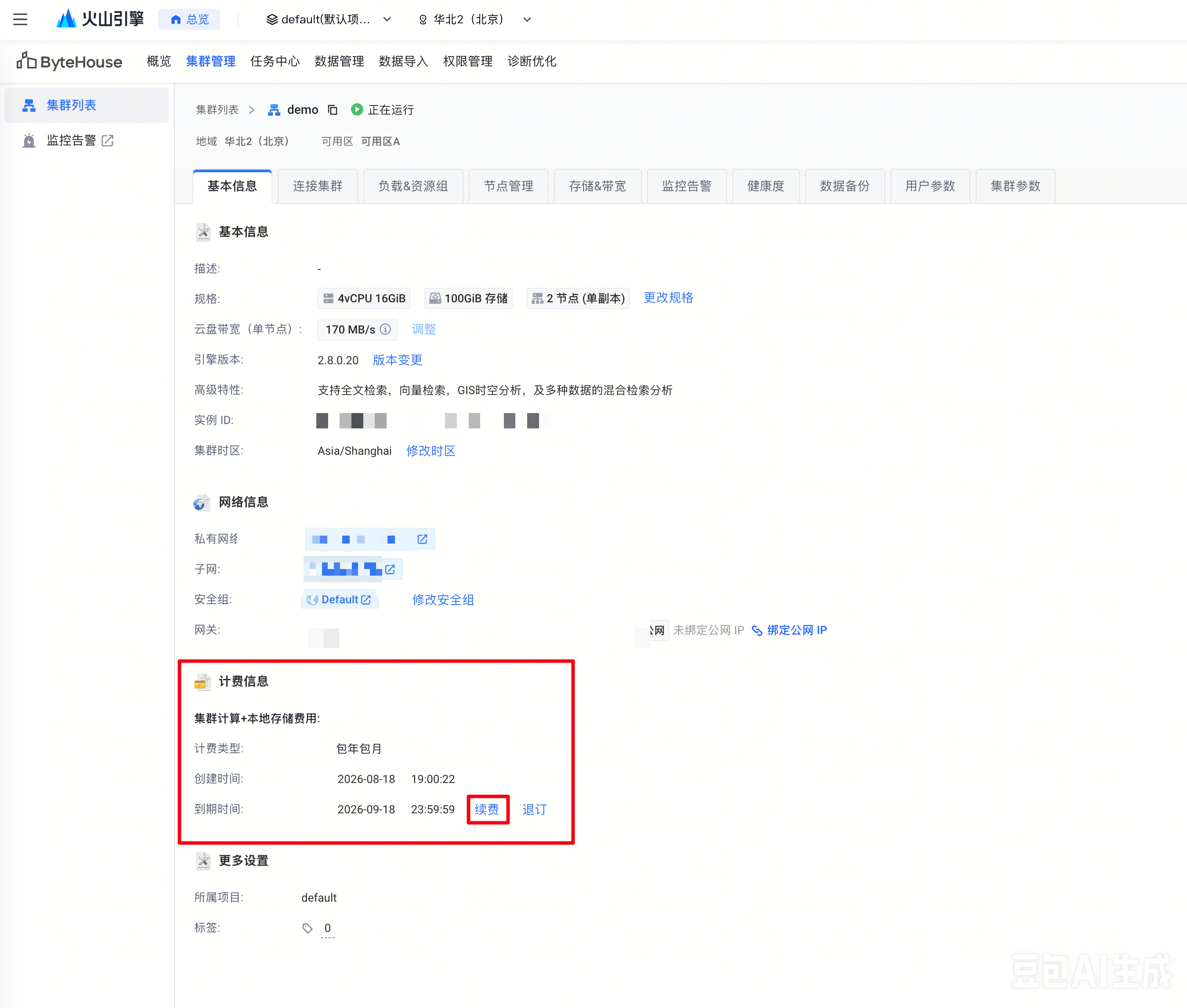The image size is (1187, 1008).
Task: Open the 任务中心 menu item
Action: point(275,61)
